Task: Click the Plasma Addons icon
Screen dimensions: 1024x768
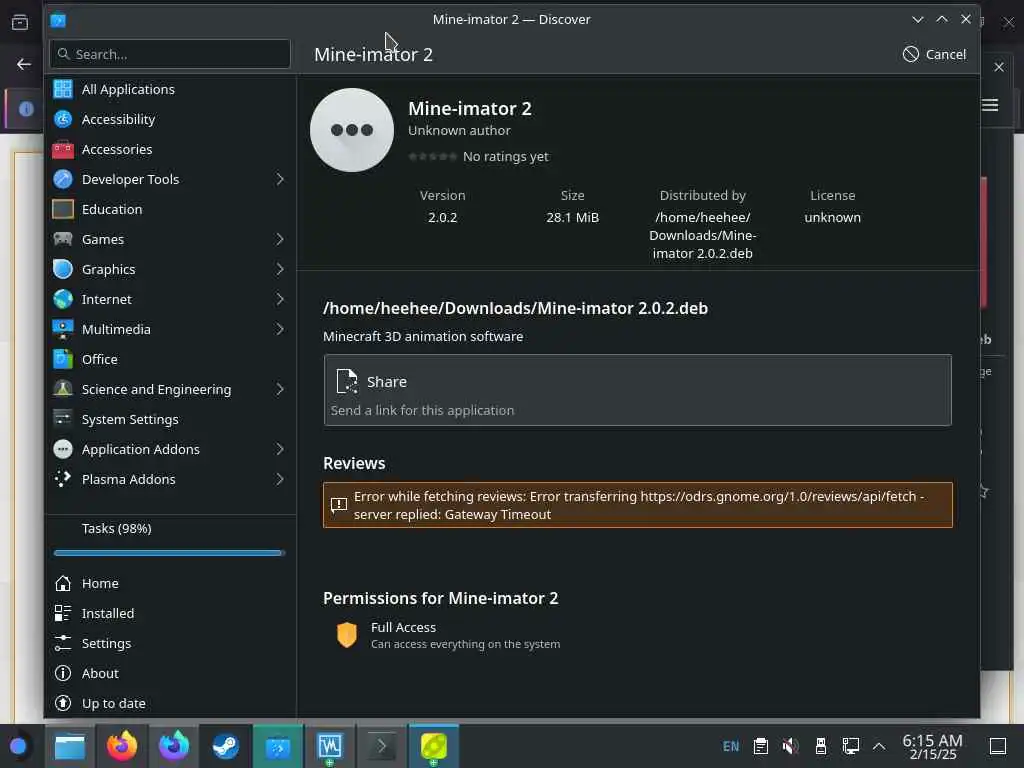Action: point(63,479)
